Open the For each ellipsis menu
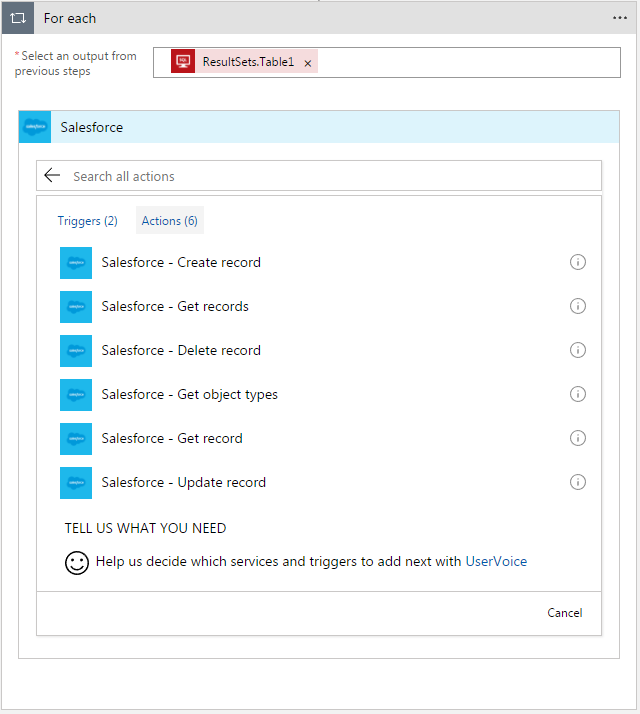Image resolution: width=640 pixels, height=714 pixels. [x=620, y=18]
